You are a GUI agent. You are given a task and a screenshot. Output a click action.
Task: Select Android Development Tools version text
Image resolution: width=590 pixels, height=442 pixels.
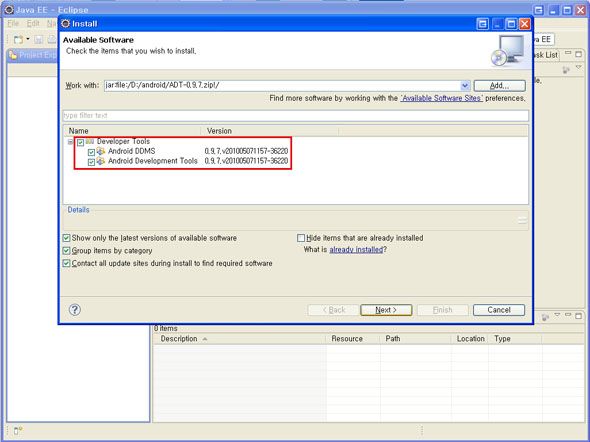click(x=246, y=161)
